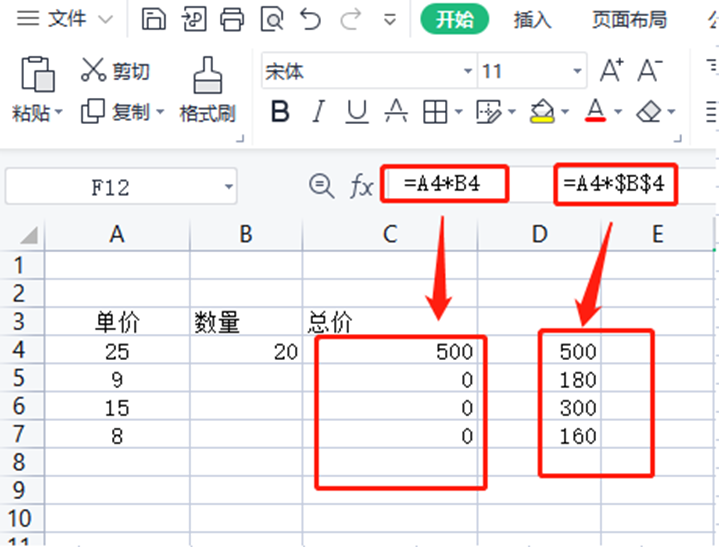Click the draw border icon
This screenshot has width=719, height=547.
(x=489, y=112)
